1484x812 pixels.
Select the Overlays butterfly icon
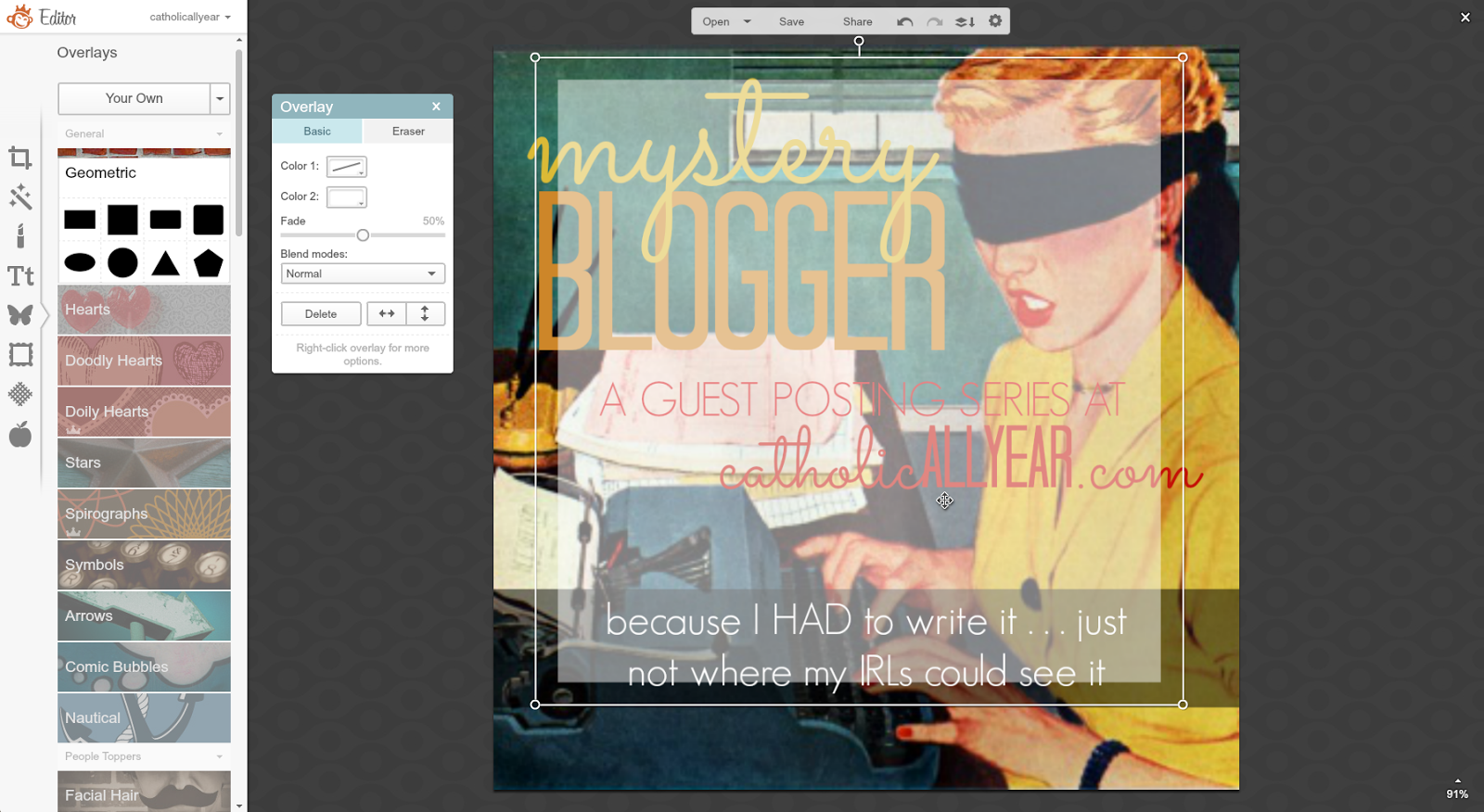20,315
